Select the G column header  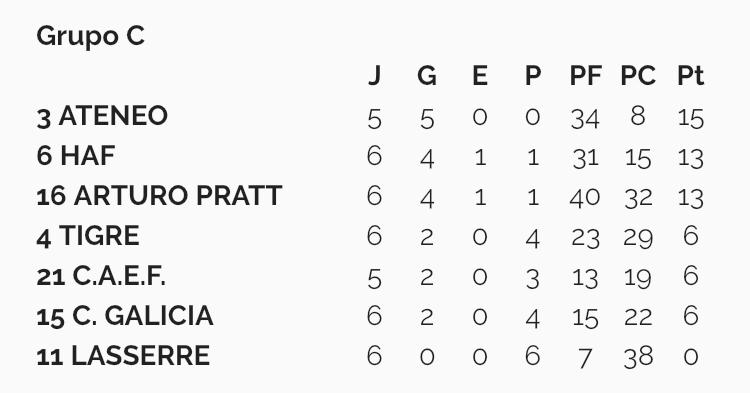[427, 76]
